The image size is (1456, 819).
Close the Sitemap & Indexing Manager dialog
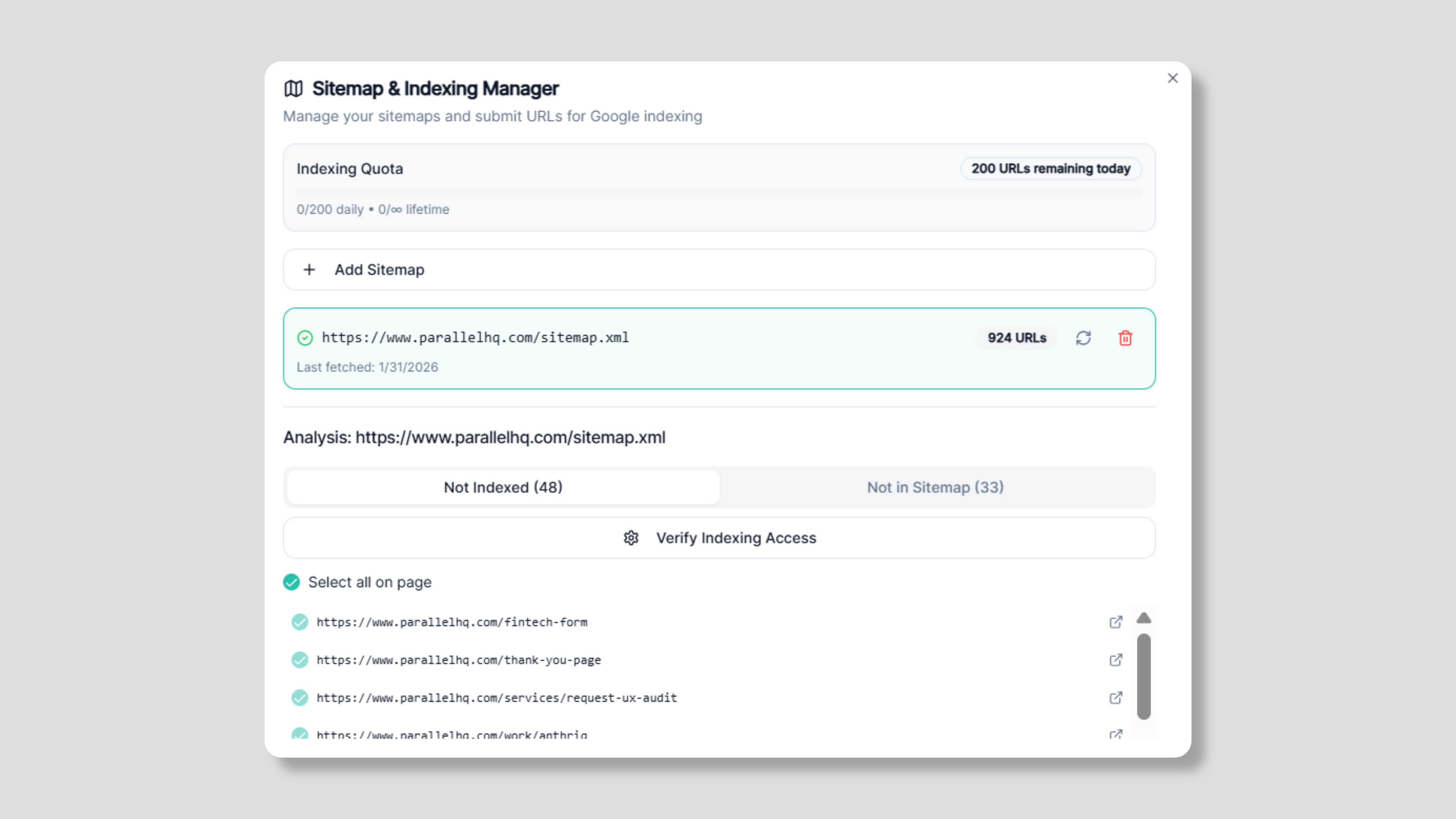(x=1172, y=78)
